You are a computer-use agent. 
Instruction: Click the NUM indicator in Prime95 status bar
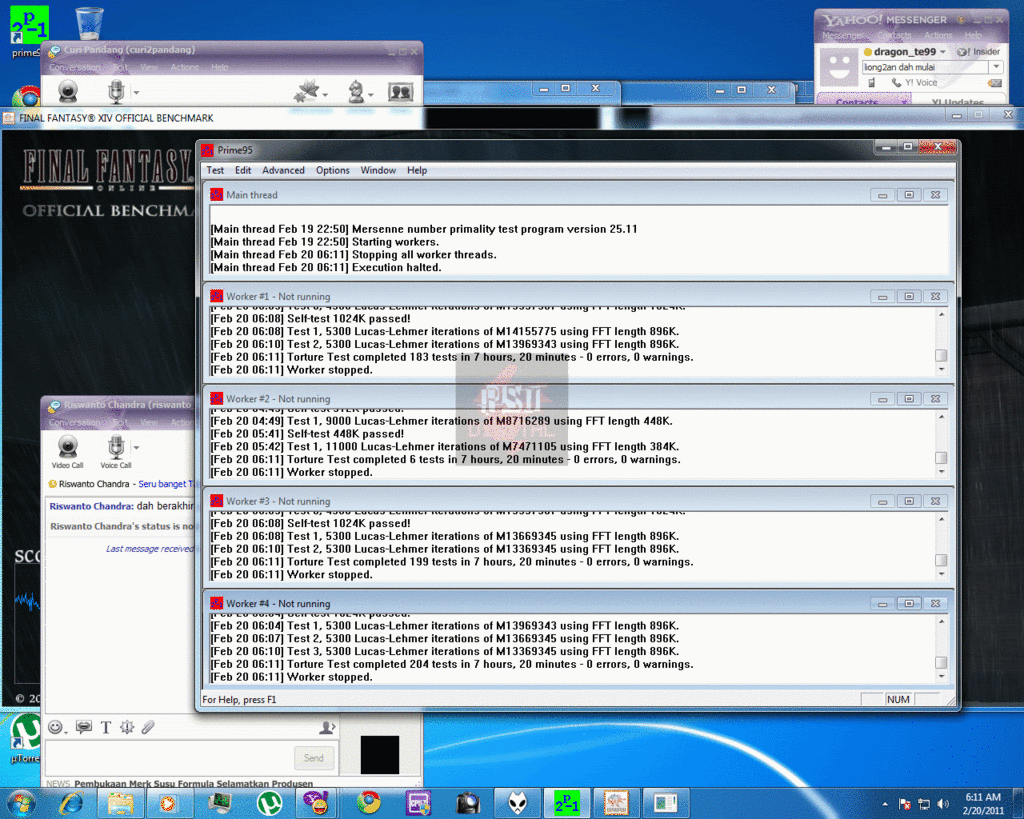click(898, 699)
